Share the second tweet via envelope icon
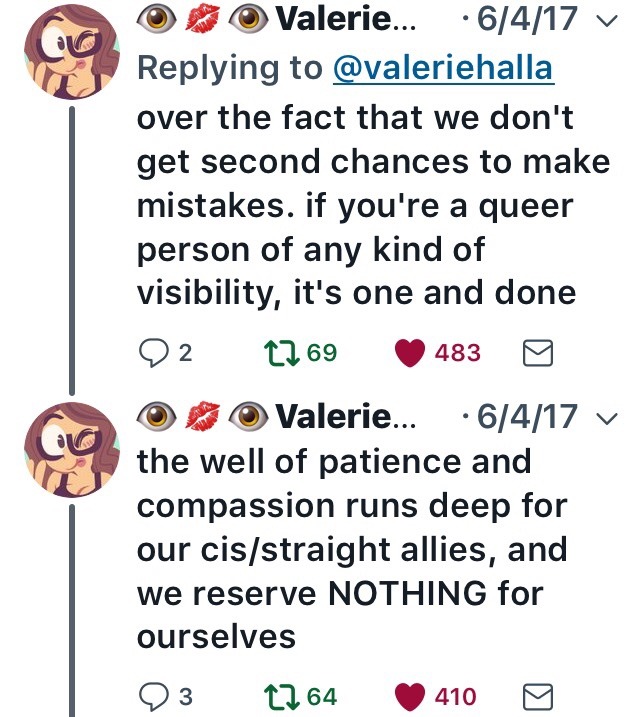The image size is (640, 717). point(539,695)
